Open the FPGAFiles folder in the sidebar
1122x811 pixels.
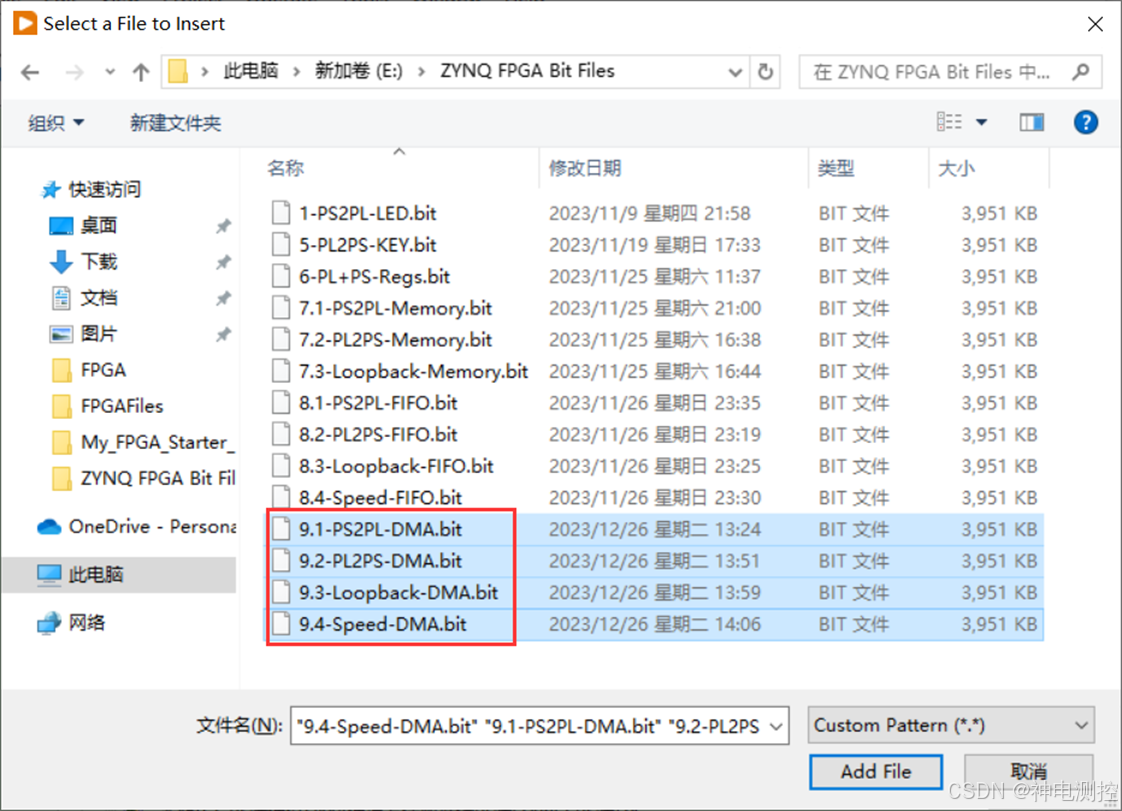coord(108,406)
